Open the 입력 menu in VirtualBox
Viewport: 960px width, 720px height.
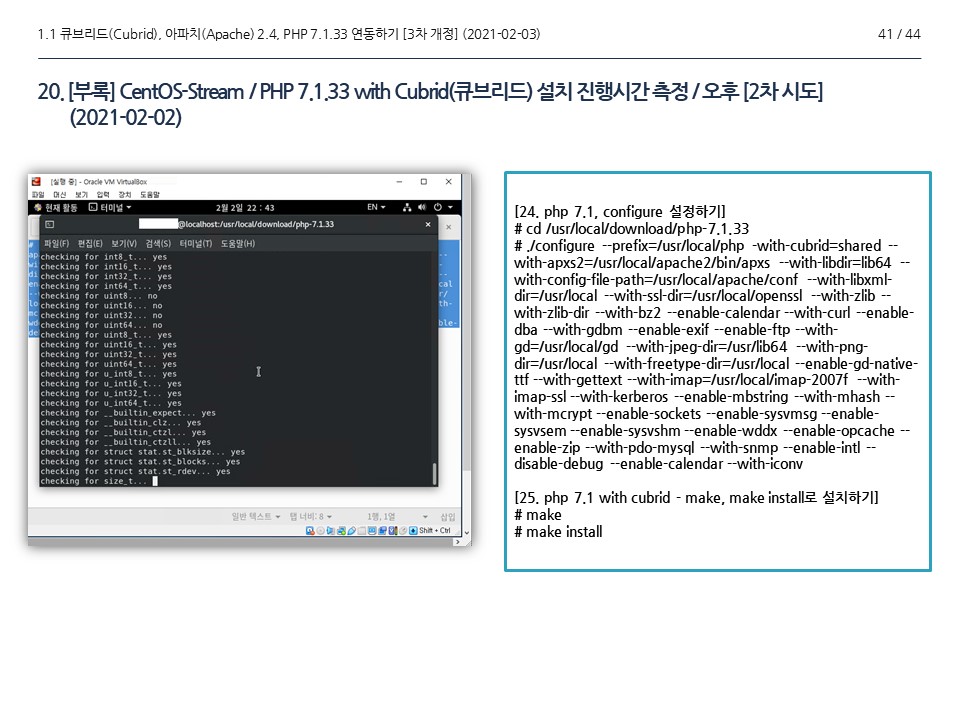(x=103, y=195)
